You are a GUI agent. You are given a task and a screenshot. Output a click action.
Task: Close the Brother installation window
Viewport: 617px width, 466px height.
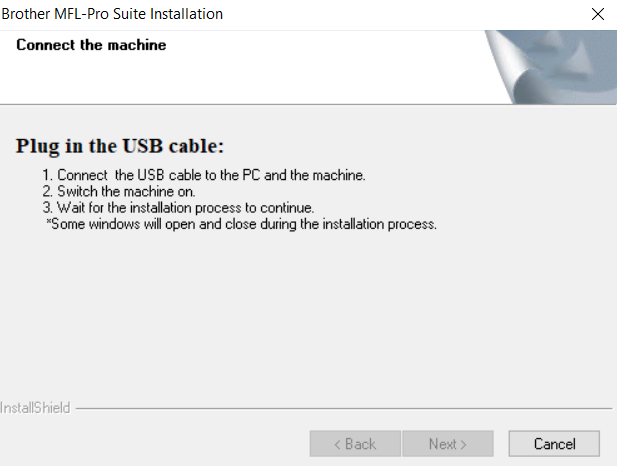point(598,14)
